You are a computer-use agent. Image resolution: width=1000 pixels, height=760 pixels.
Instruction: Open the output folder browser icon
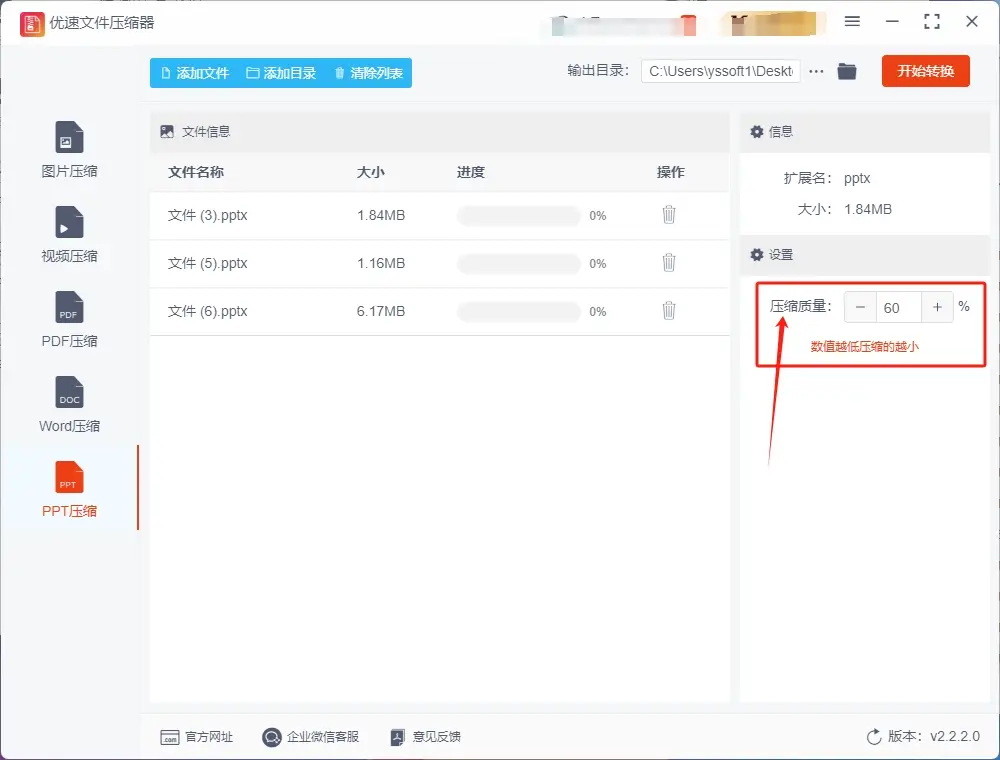click(x=846, y=71)
